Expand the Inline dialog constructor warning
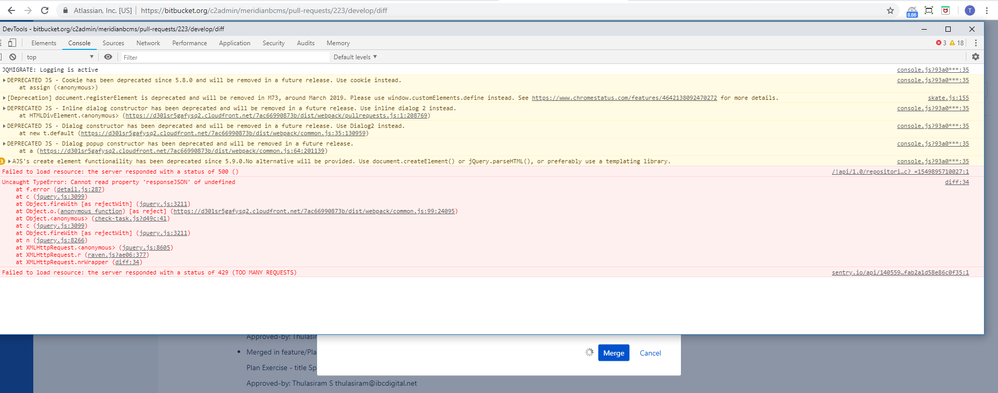 coord(4,108)
